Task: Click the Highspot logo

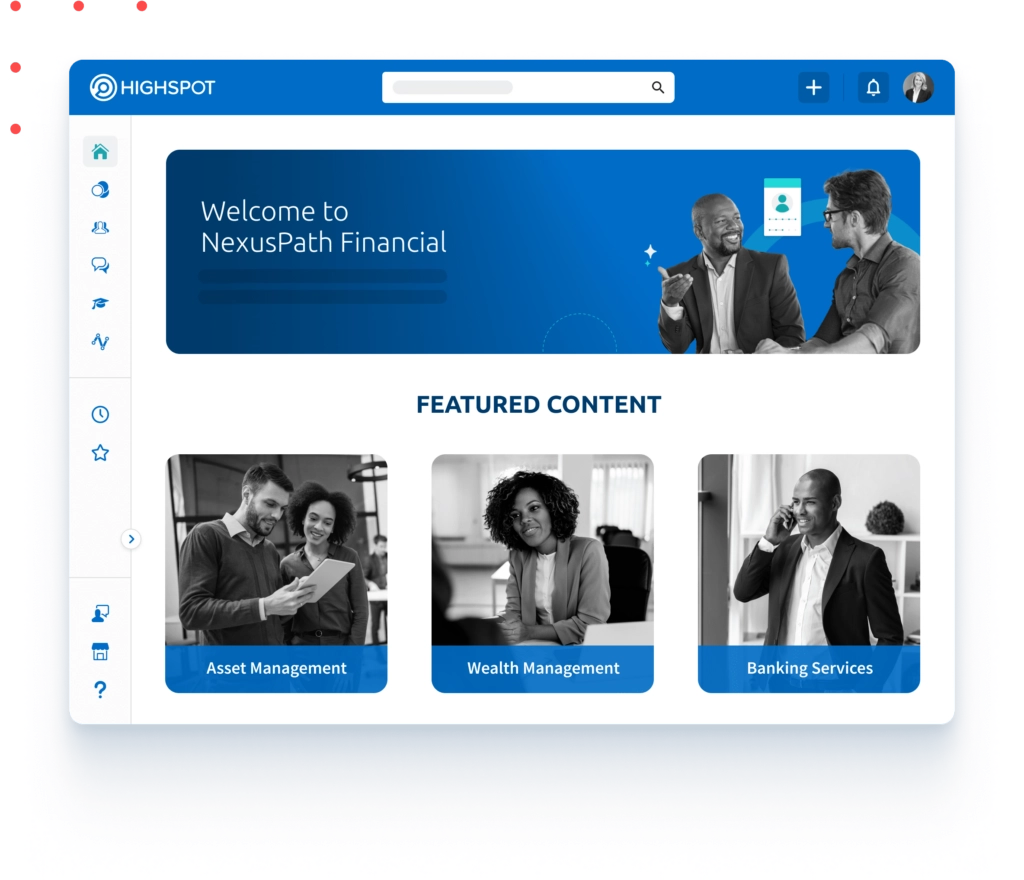Action: [x=152, y=87]
